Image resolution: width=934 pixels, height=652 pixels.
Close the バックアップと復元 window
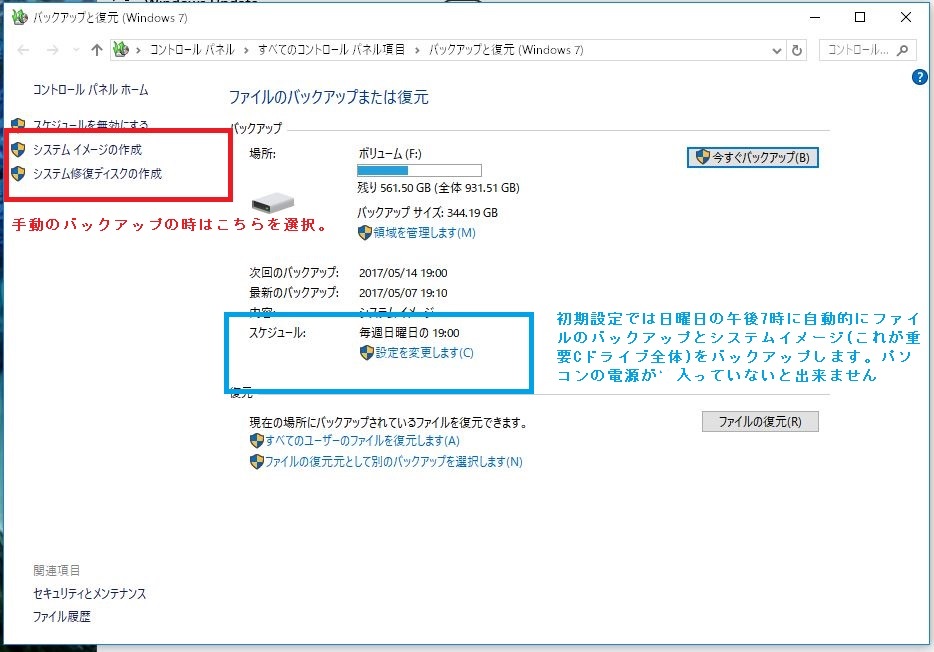tap(905, 18)
